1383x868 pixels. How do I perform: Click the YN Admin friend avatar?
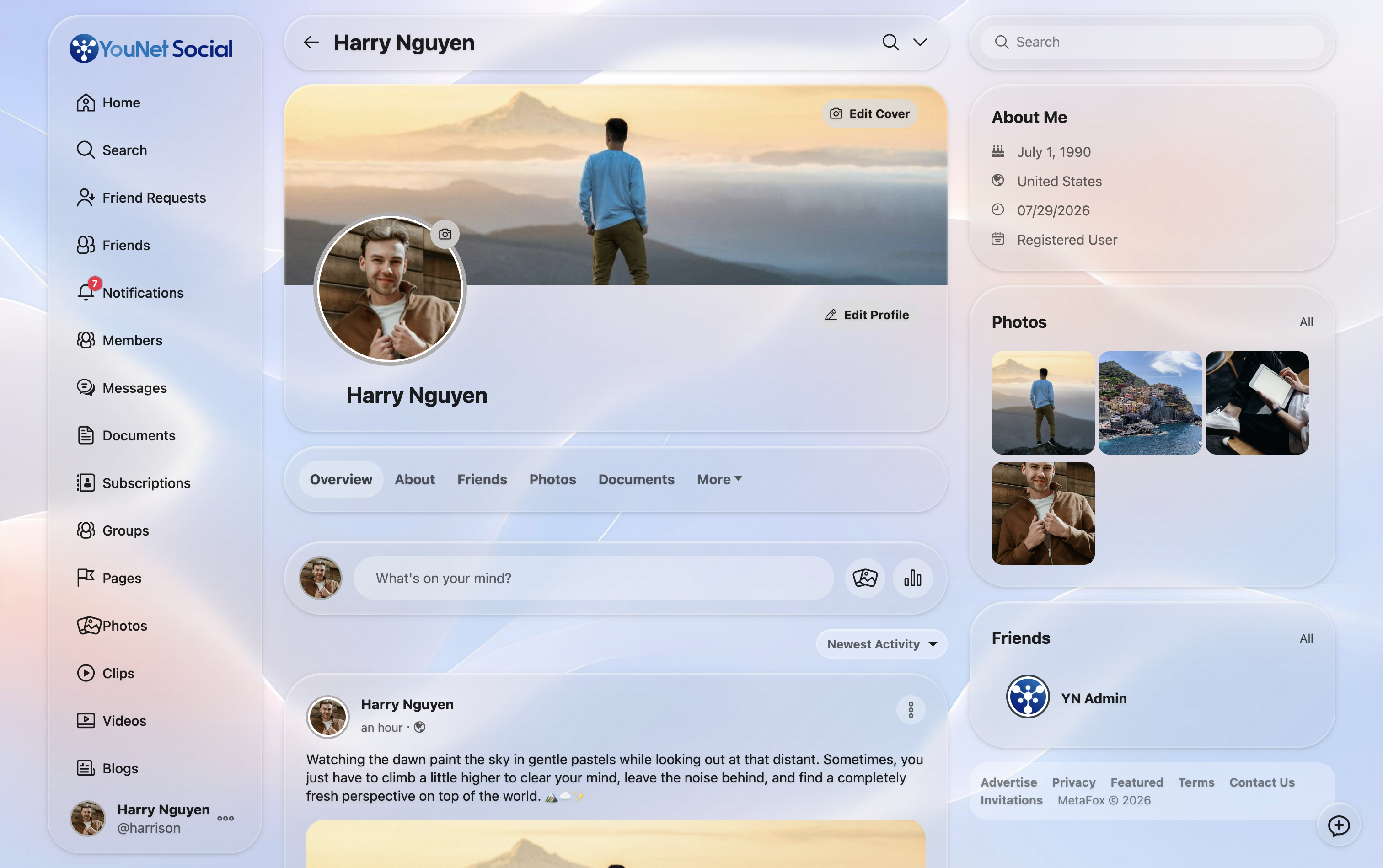[x=1028, y=697]
